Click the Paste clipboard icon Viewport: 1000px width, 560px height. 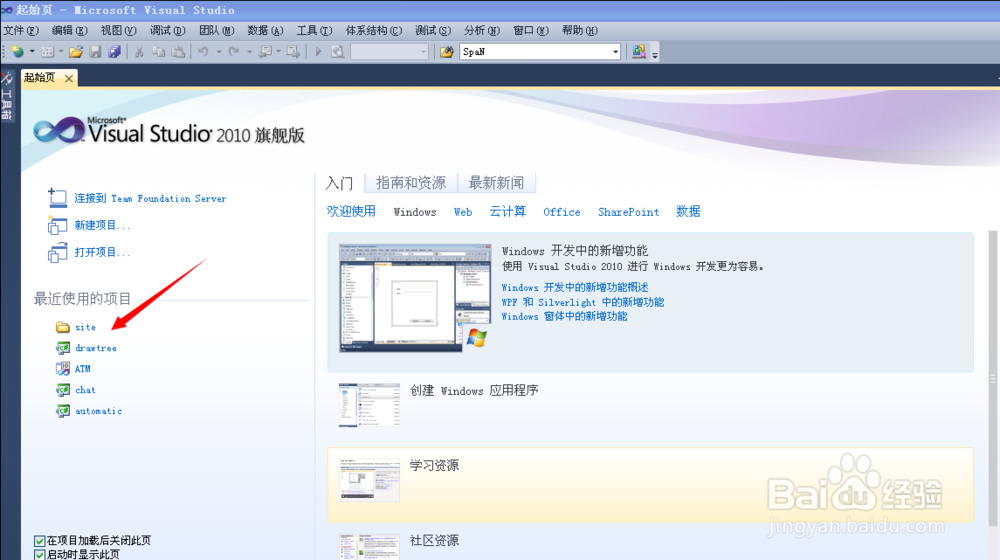pos(179,52)
